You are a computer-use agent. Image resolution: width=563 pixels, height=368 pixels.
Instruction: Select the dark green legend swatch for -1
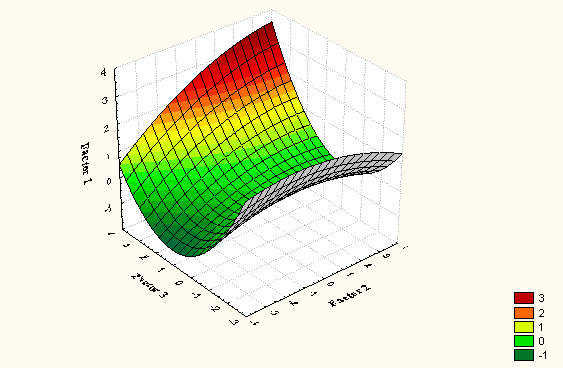(524, 355)
